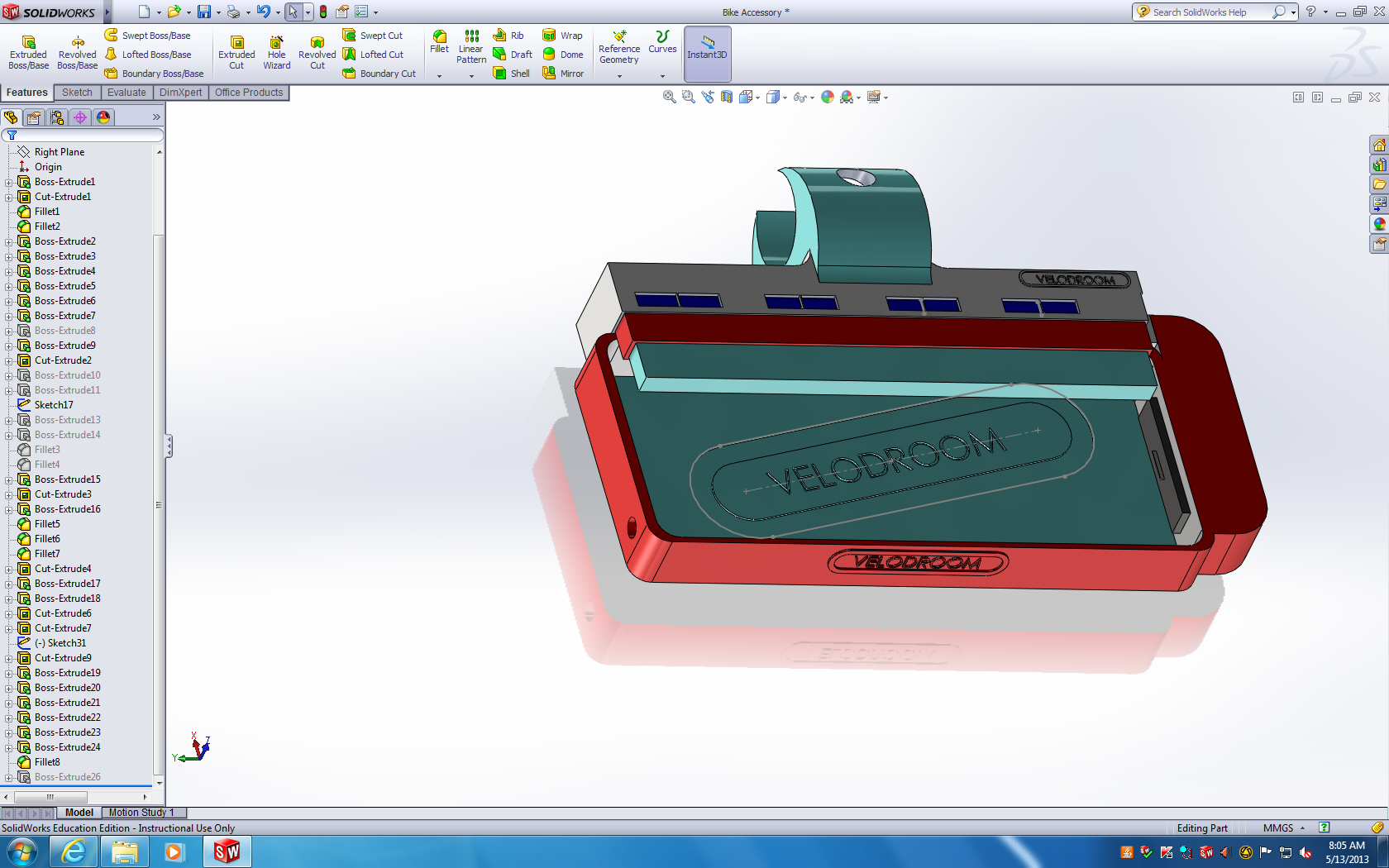Viewport: 1389px width, 868px height.
Task: Apply the Fillet feature tool
Action: (440, 42)
